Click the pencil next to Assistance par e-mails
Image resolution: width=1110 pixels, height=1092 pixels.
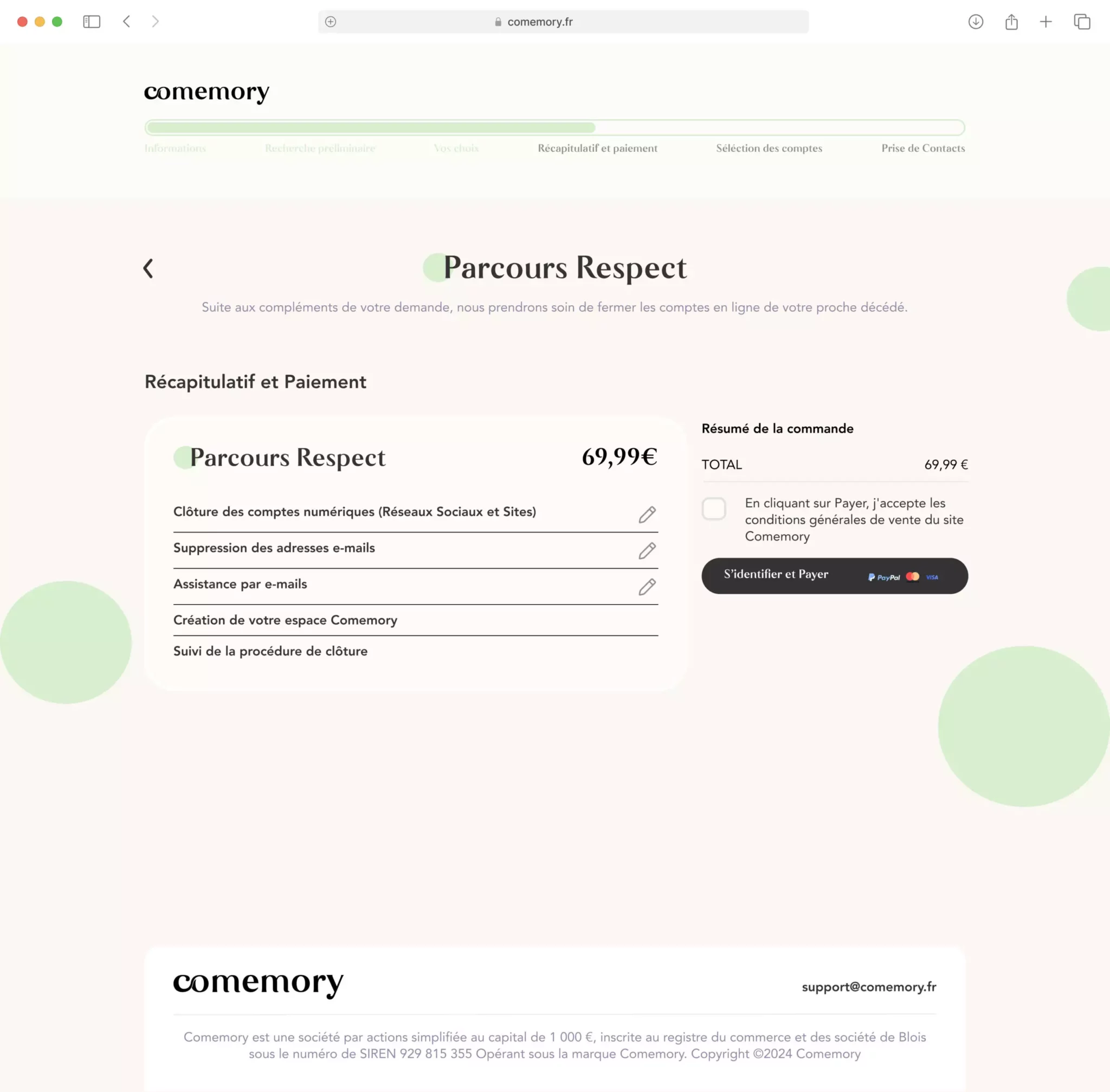[x=647, y=587]
